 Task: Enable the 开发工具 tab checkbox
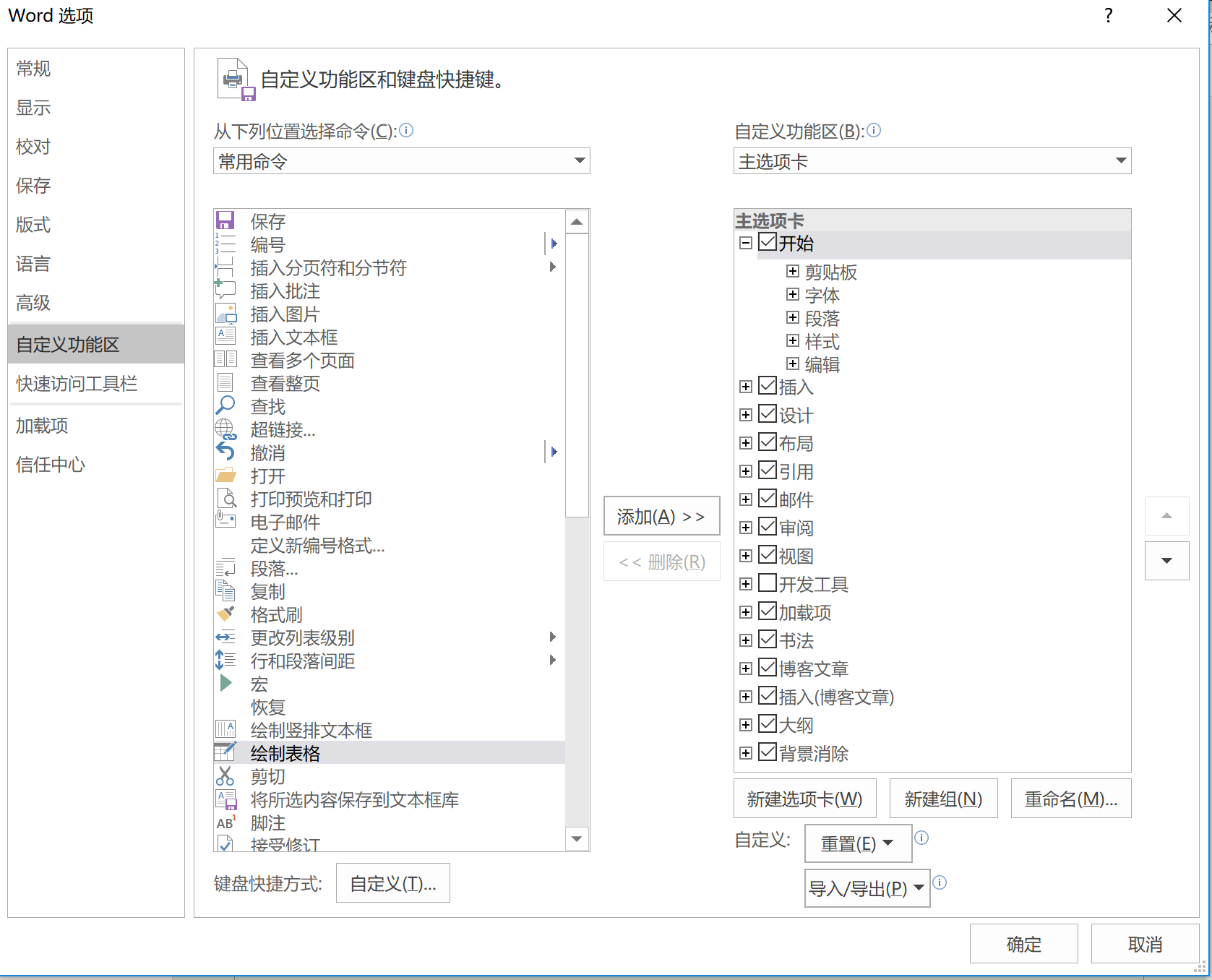coord(768,583)
